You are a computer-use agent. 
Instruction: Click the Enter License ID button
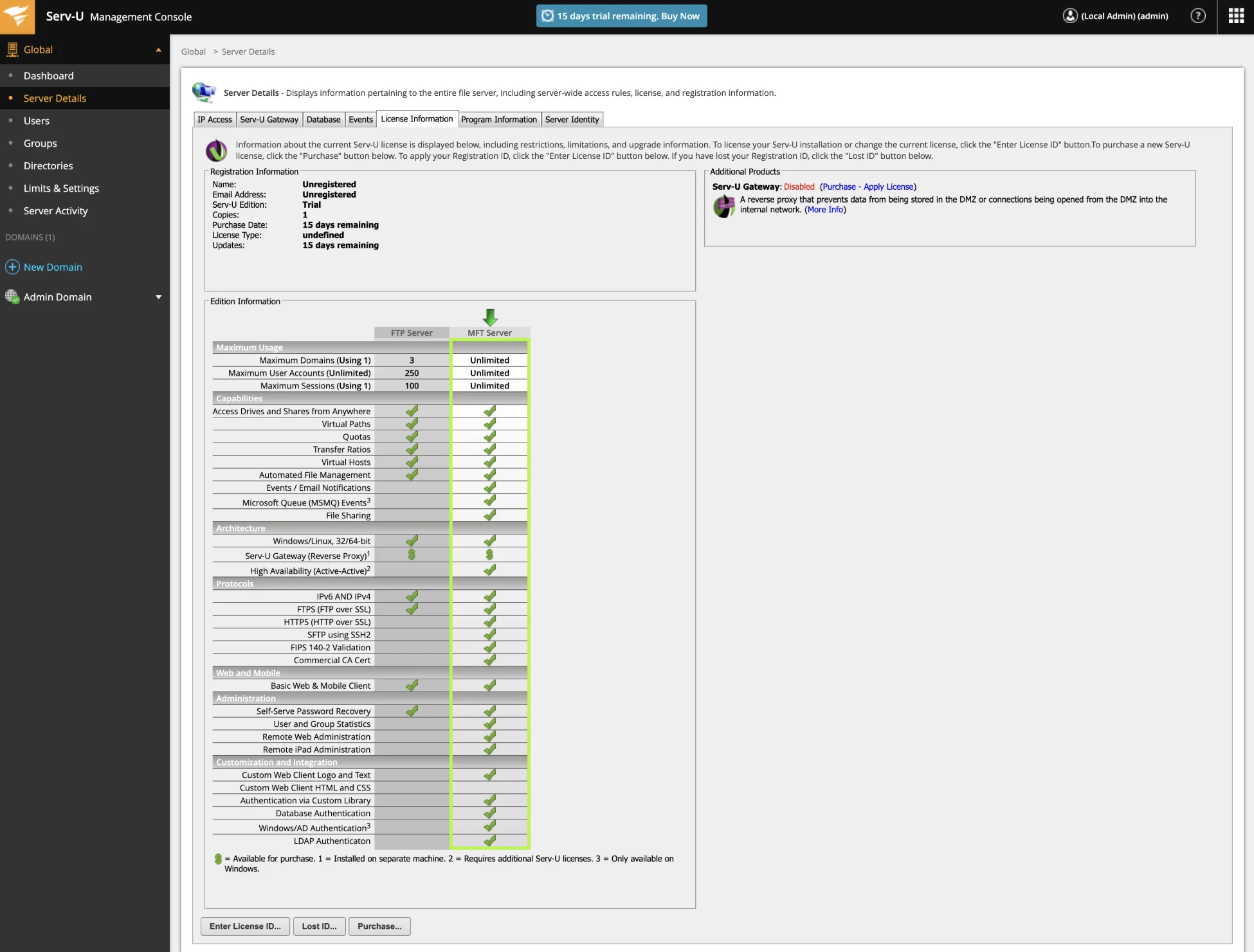coord(245,926)
